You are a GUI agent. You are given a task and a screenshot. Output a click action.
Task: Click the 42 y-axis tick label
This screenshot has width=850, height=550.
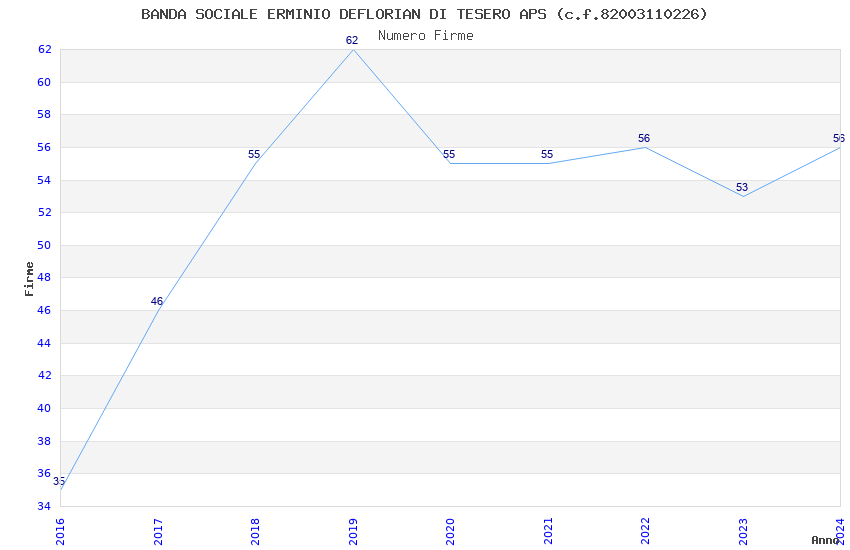[44, 376]
